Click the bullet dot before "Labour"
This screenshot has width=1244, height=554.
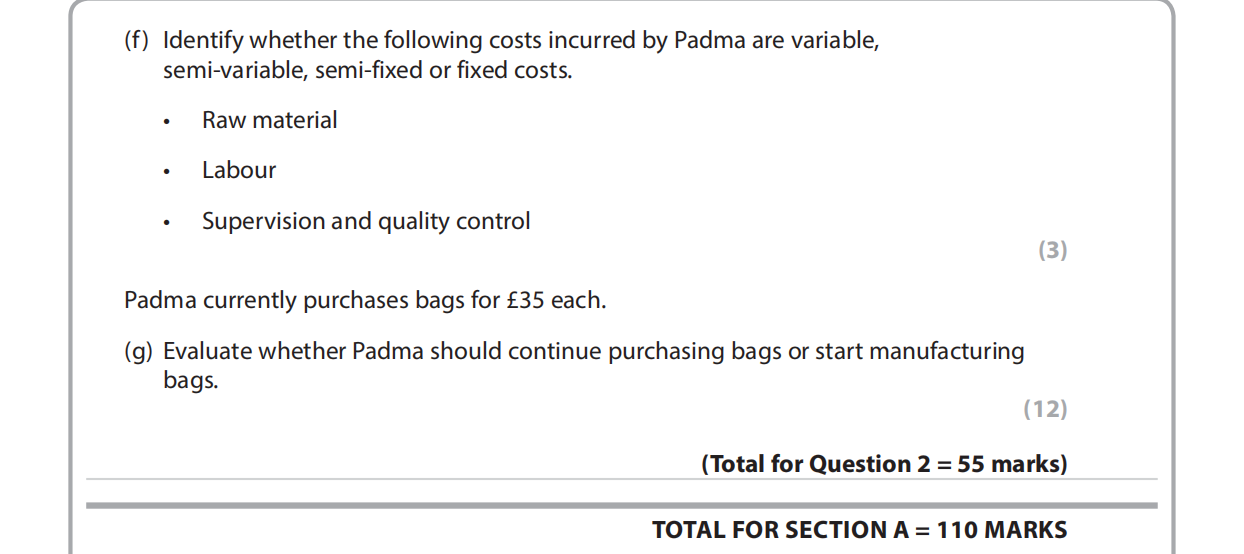(x=168, y=172)
